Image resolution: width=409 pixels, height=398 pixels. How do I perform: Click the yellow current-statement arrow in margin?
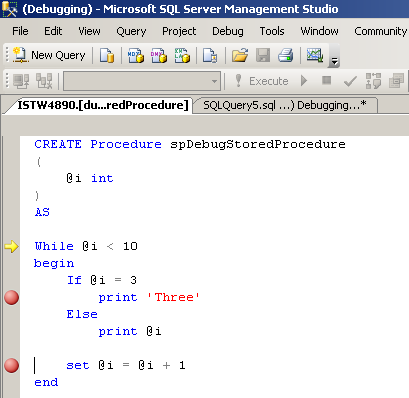tap(12, 247)
